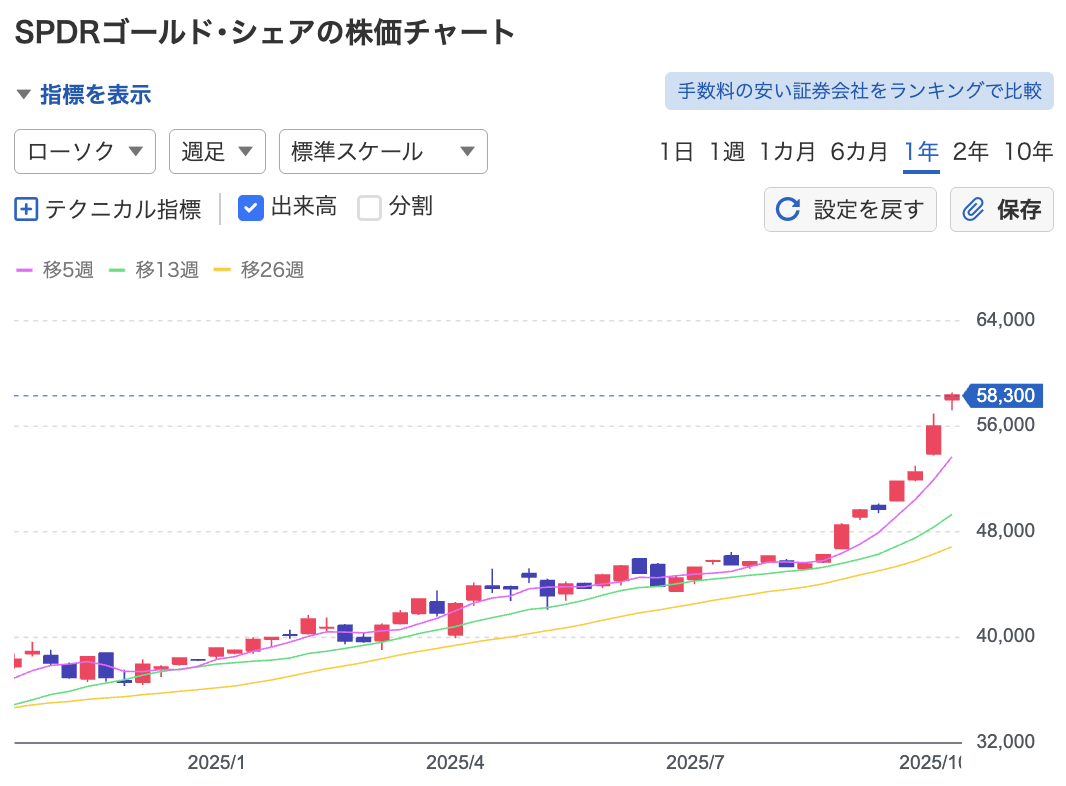Open the 週足 interval dropdown

(x=217, y=152)
